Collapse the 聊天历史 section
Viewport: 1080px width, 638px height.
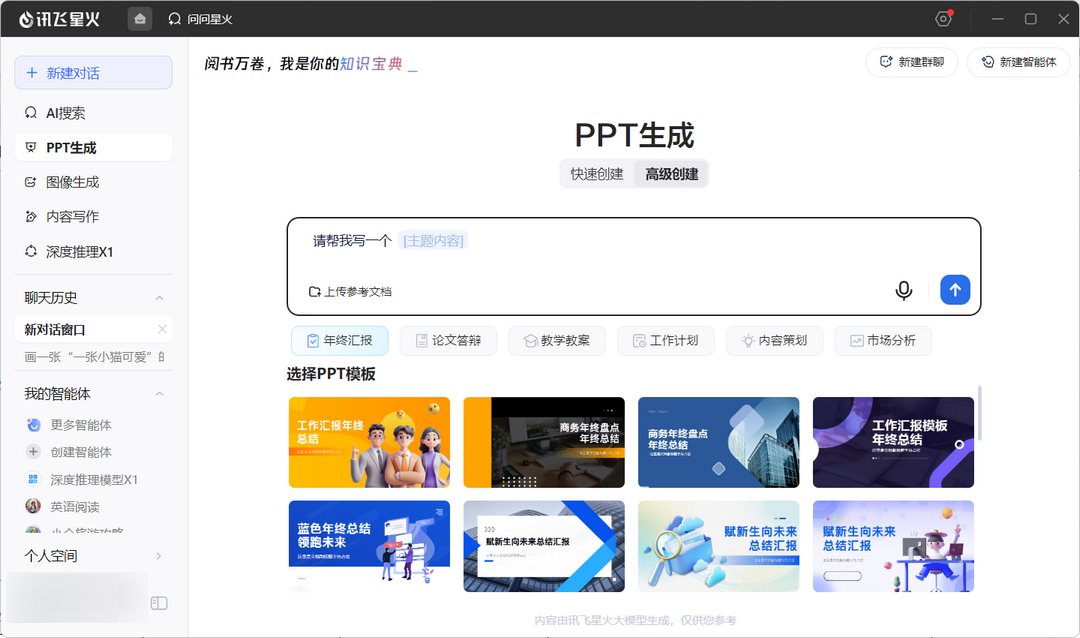159,298
